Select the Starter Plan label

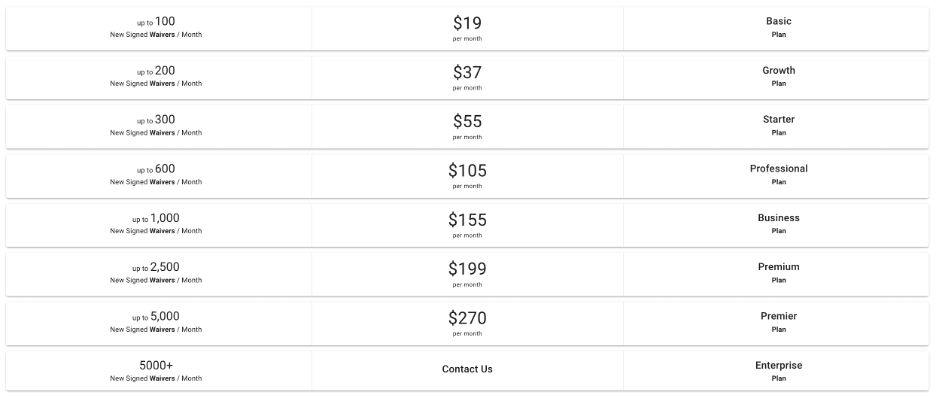point(778,125)
